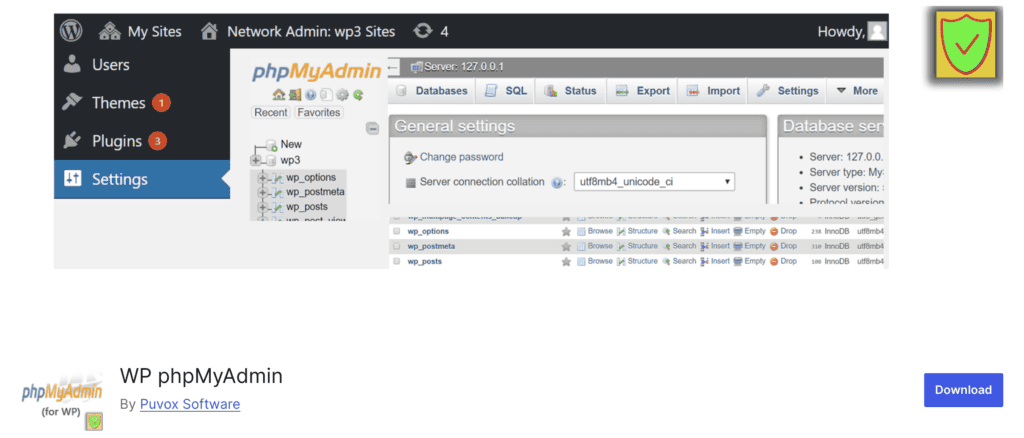The image size is (1024, 438).
Task: Click Empty in the wp_postmeta row
Action: tap(750, 246)
